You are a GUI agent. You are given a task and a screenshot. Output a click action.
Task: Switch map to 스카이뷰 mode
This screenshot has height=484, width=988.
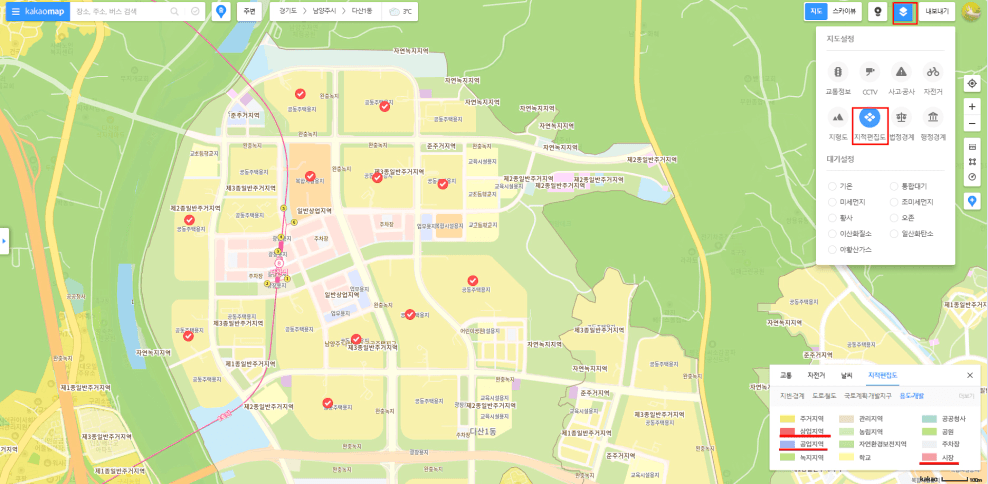pos(846,12)
